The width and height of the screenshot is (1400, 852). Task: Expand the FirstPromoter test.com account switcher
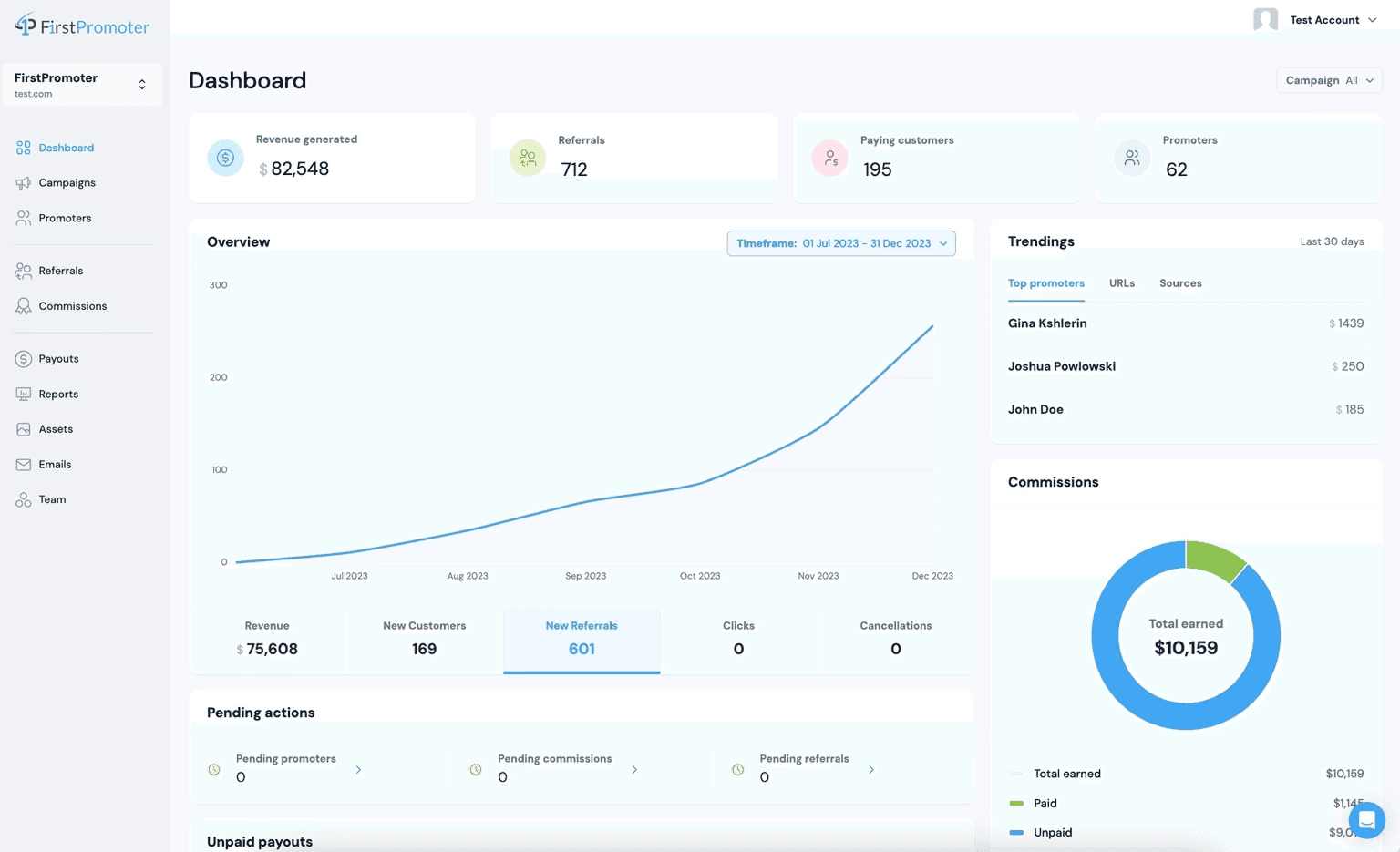(82, 85)
